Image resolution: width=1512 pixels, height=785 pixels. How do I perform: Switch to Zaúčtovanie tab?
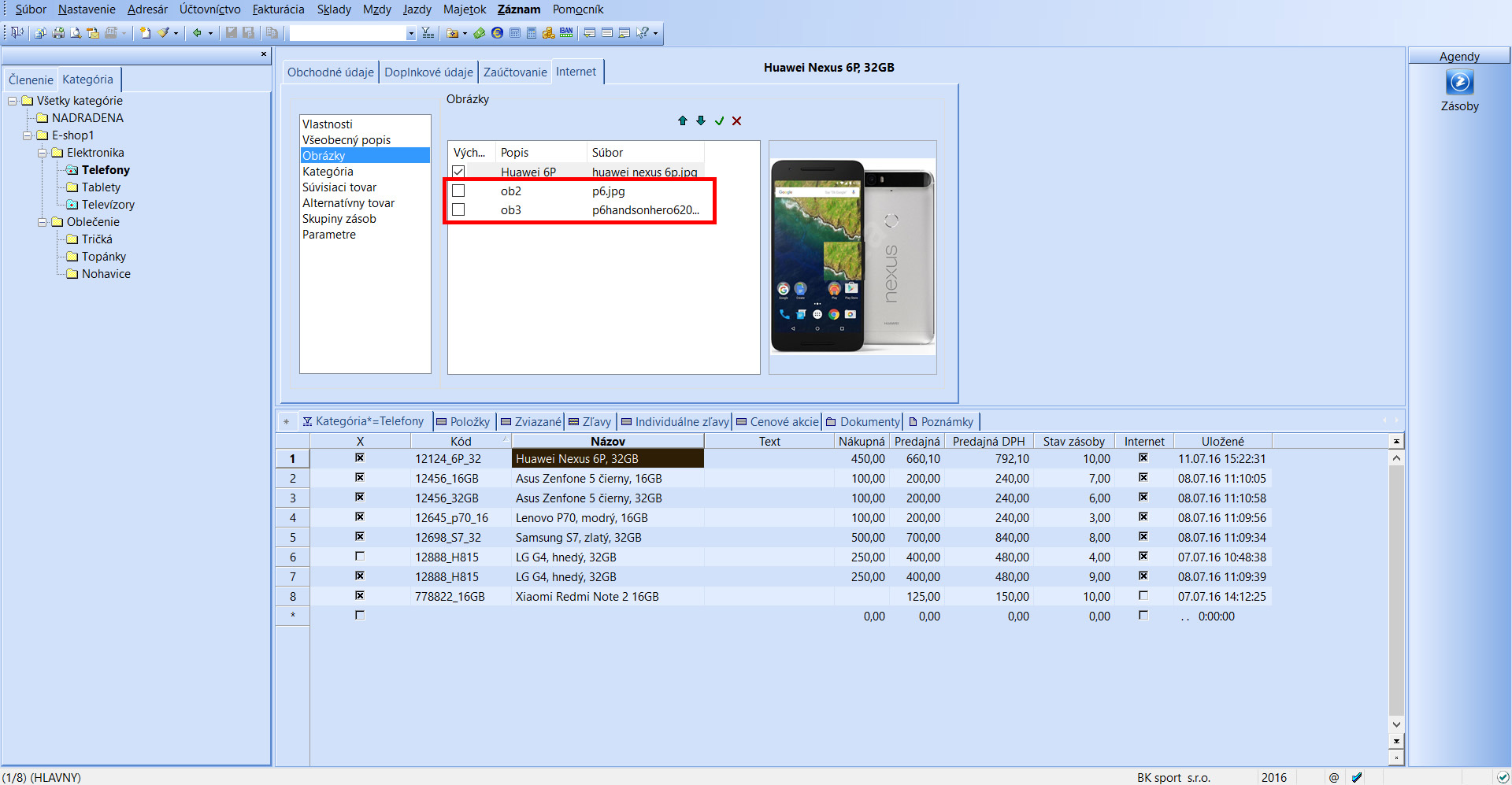pos(515,72)
